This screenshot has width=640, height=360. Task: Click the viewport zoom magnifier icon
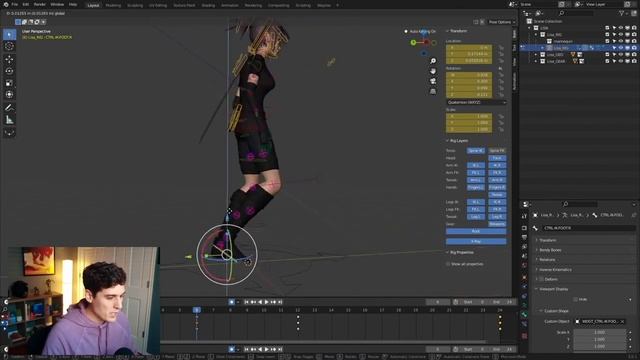pyautogui.click(x=433, y=61)
